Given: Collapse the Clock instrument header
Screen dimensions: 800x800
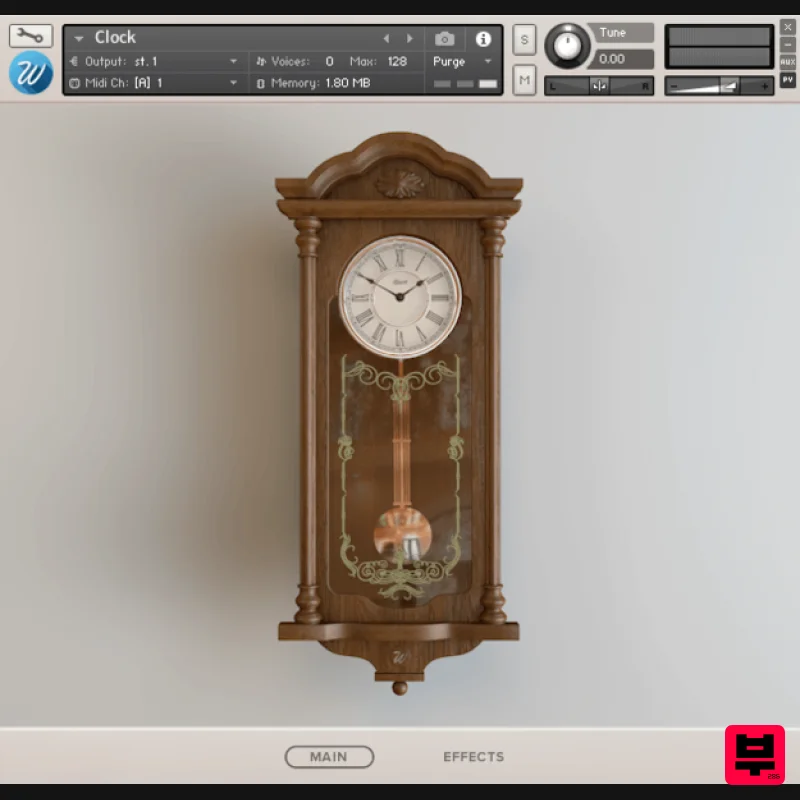Looking at the screenshot, I should [78, 37].
